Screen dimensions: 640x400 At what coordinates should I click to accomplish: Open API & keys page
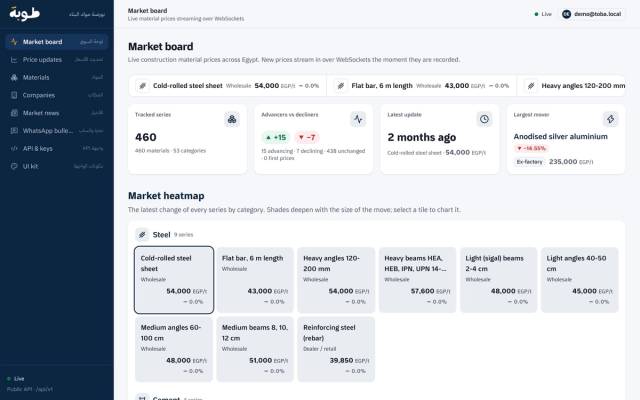click(x=57, y=149)
